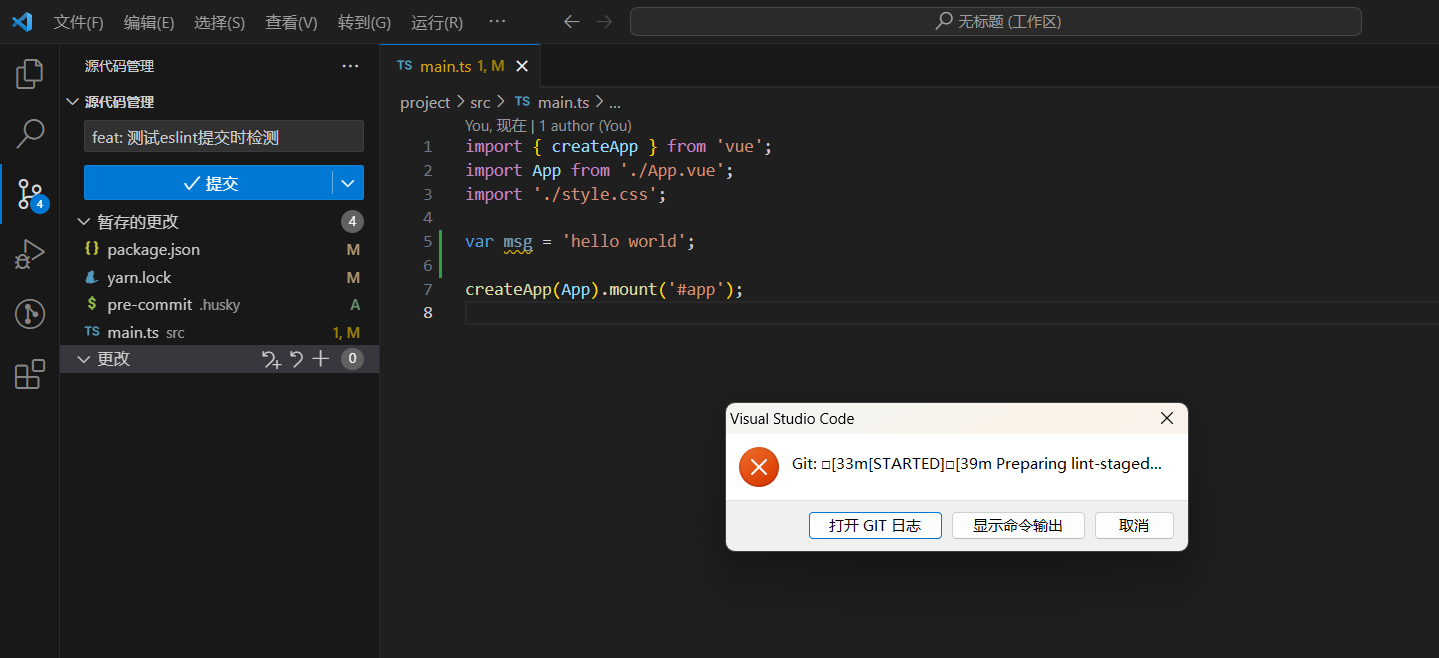Open the Explorer view in activity bar

[30, 73]
